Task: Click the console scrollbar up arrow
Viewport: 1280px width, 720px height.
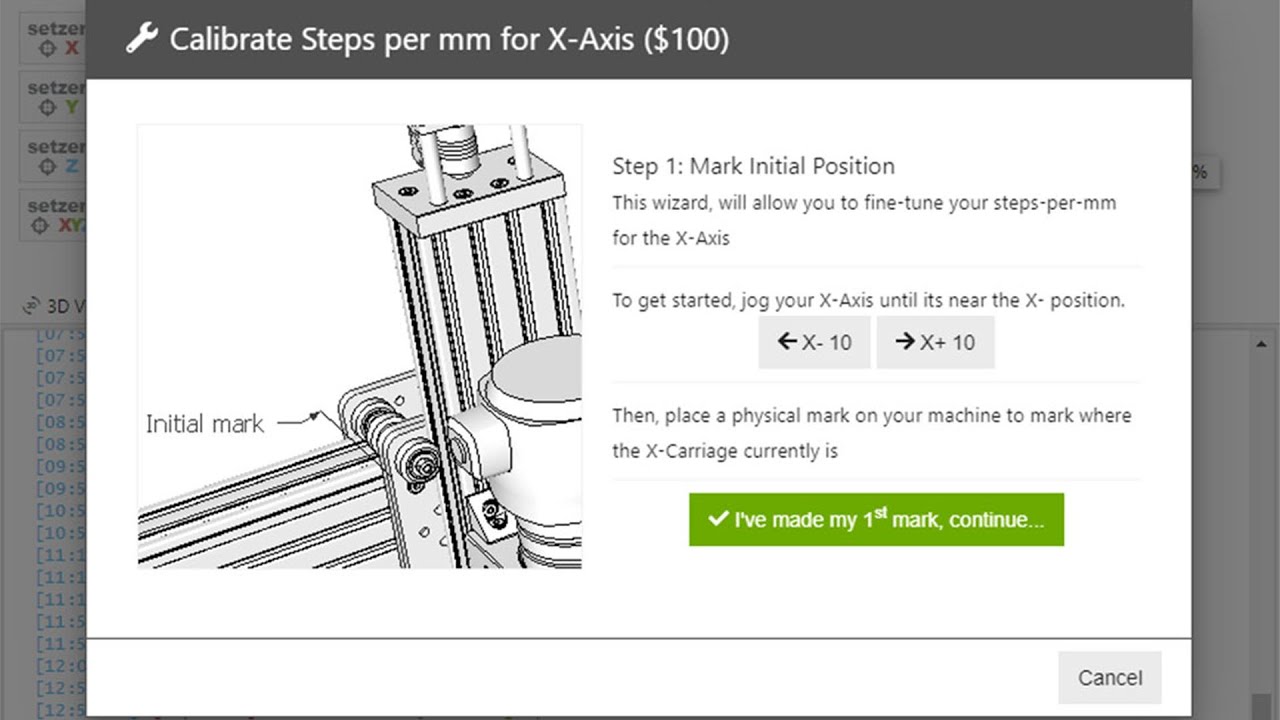Action: pos(1261,345)
